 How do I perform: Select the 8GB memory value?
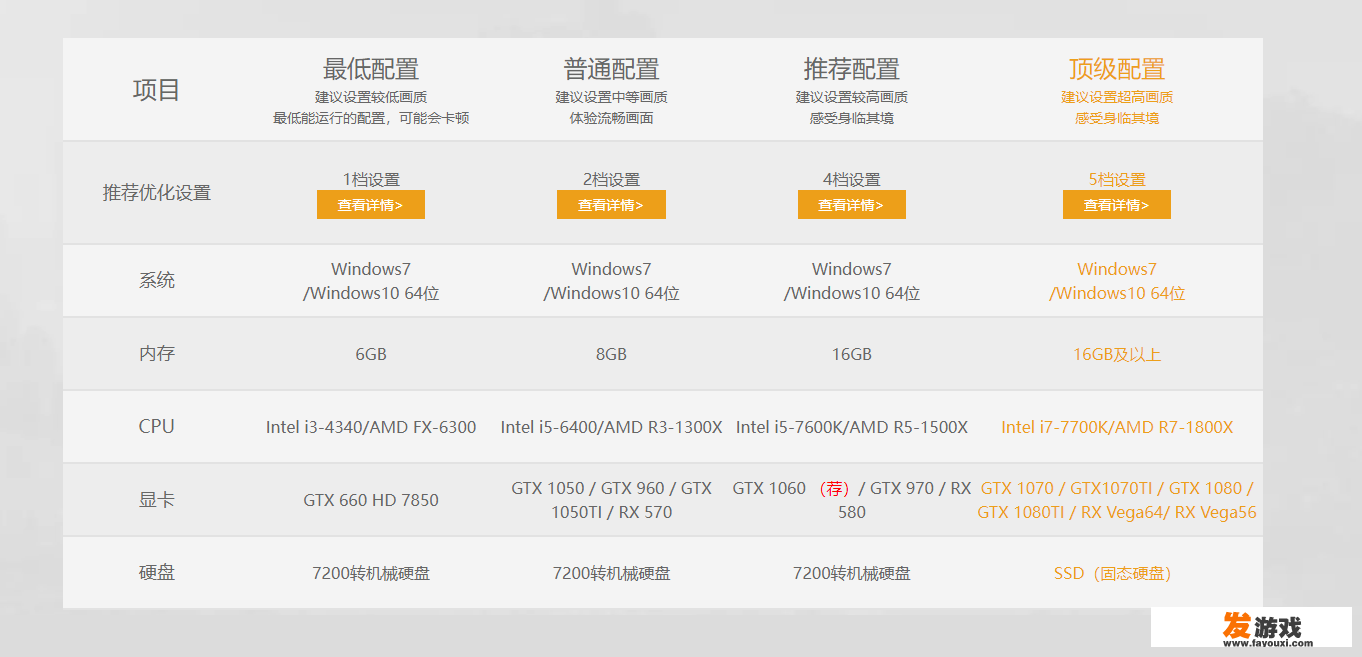612,354
